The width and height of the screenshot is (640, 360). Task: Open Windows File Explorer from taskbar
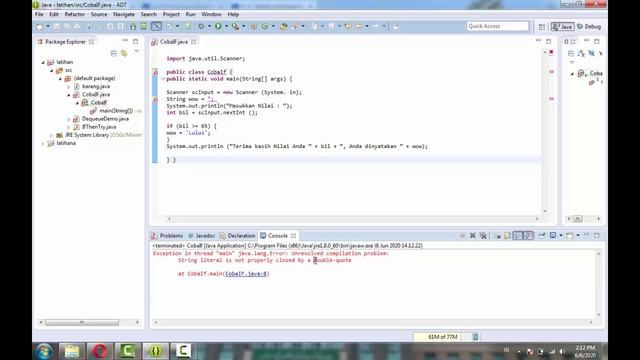click(x=72, y=351)
